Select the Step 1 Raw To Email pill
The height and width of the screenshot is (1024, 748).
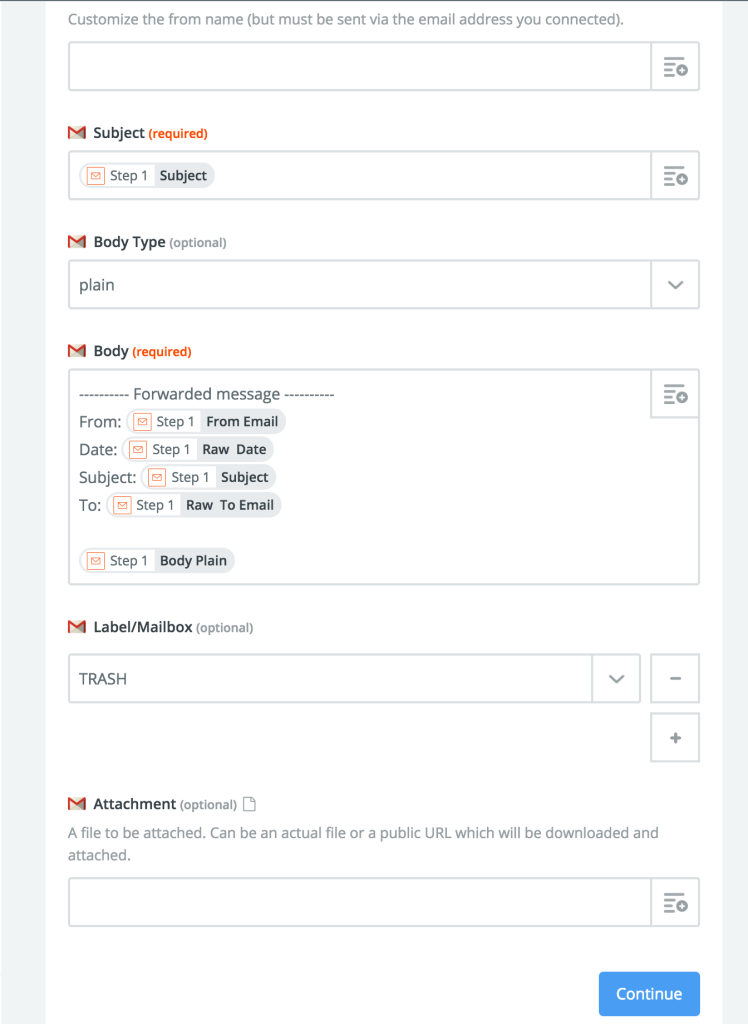(x=194, y=505)
